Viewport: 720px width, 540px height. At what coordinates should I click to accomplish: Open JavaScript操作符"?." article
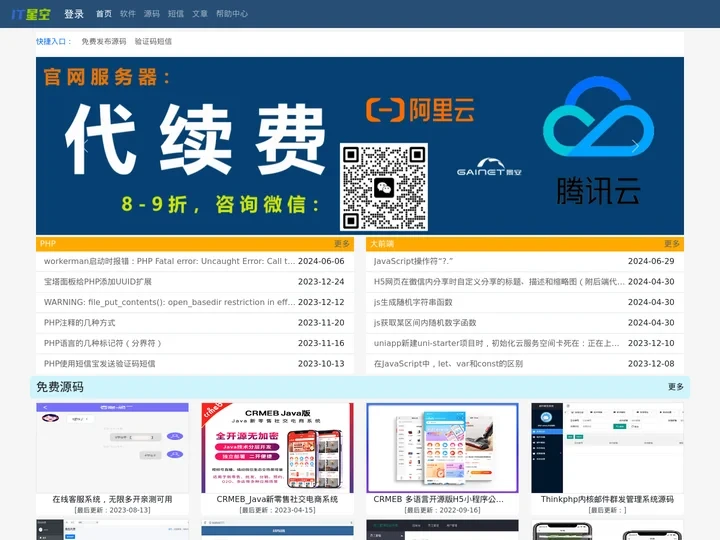coord(413,261)
